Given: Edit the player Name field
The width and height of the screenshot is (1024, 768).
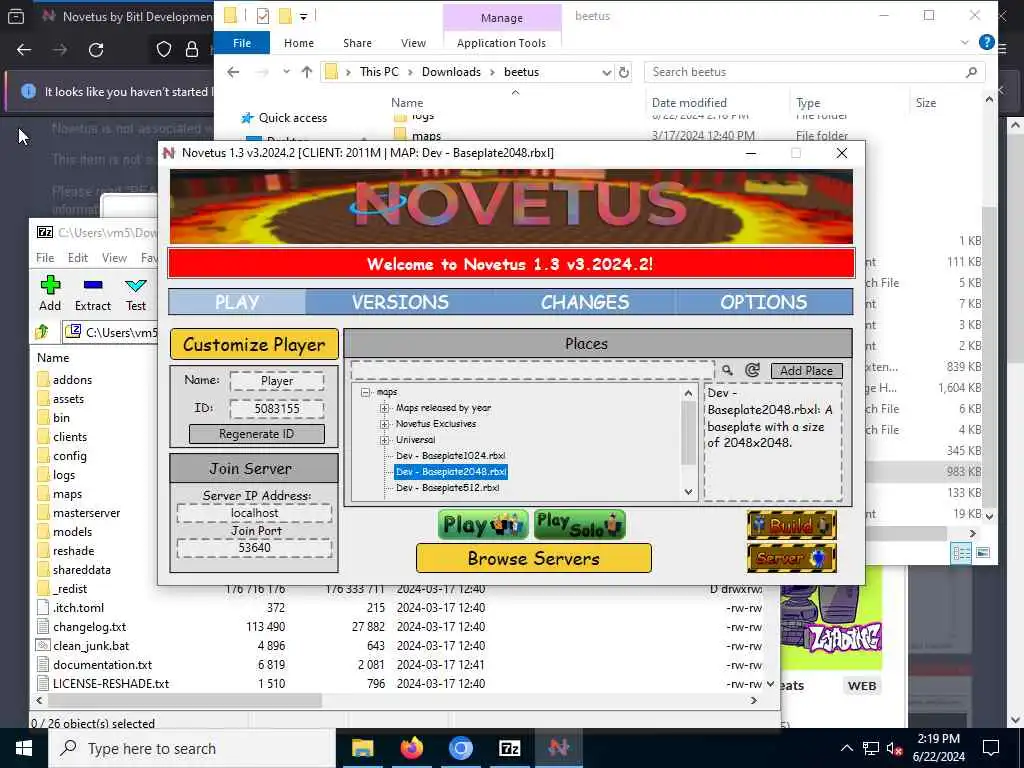Looking at the screenshot, I should point(277,381).
